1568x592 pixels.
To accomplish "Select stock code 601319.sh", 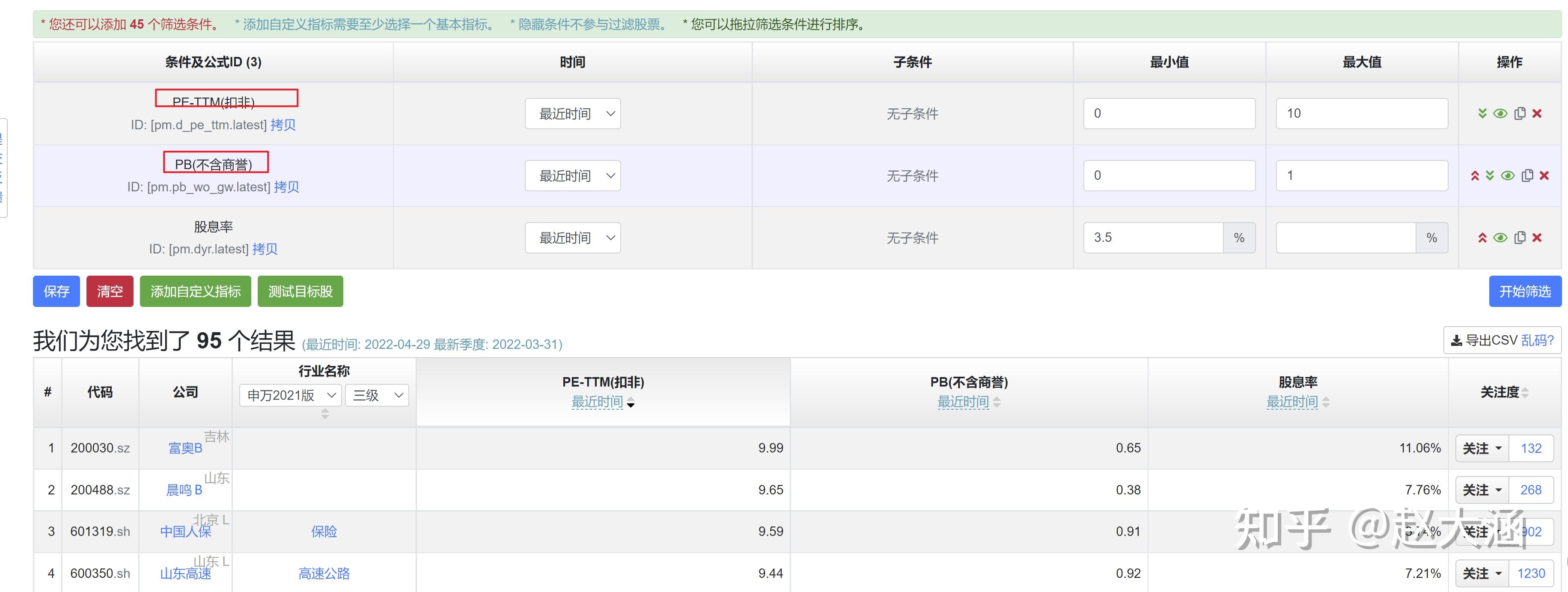I will click(x=101, y=532).
